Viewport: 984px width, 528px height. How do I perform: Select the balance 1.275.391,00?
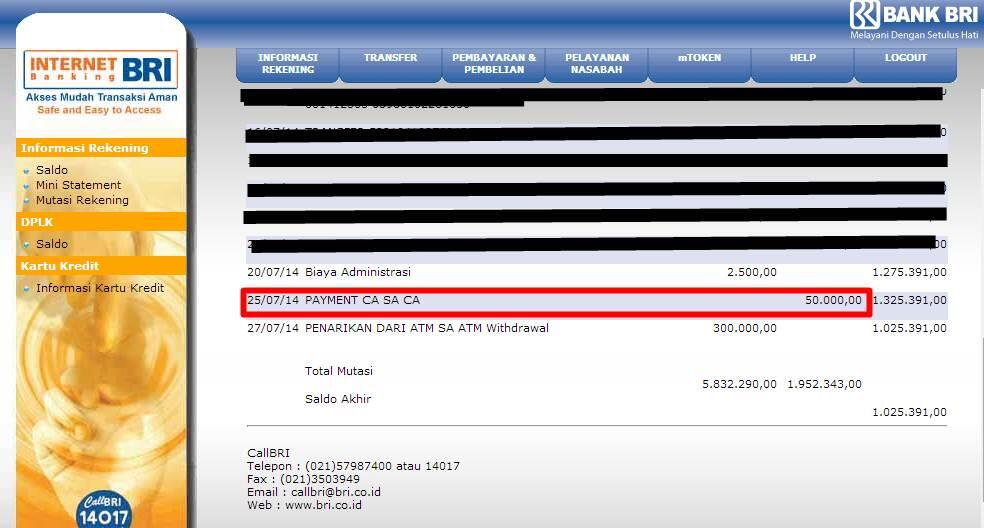[909, 272]
